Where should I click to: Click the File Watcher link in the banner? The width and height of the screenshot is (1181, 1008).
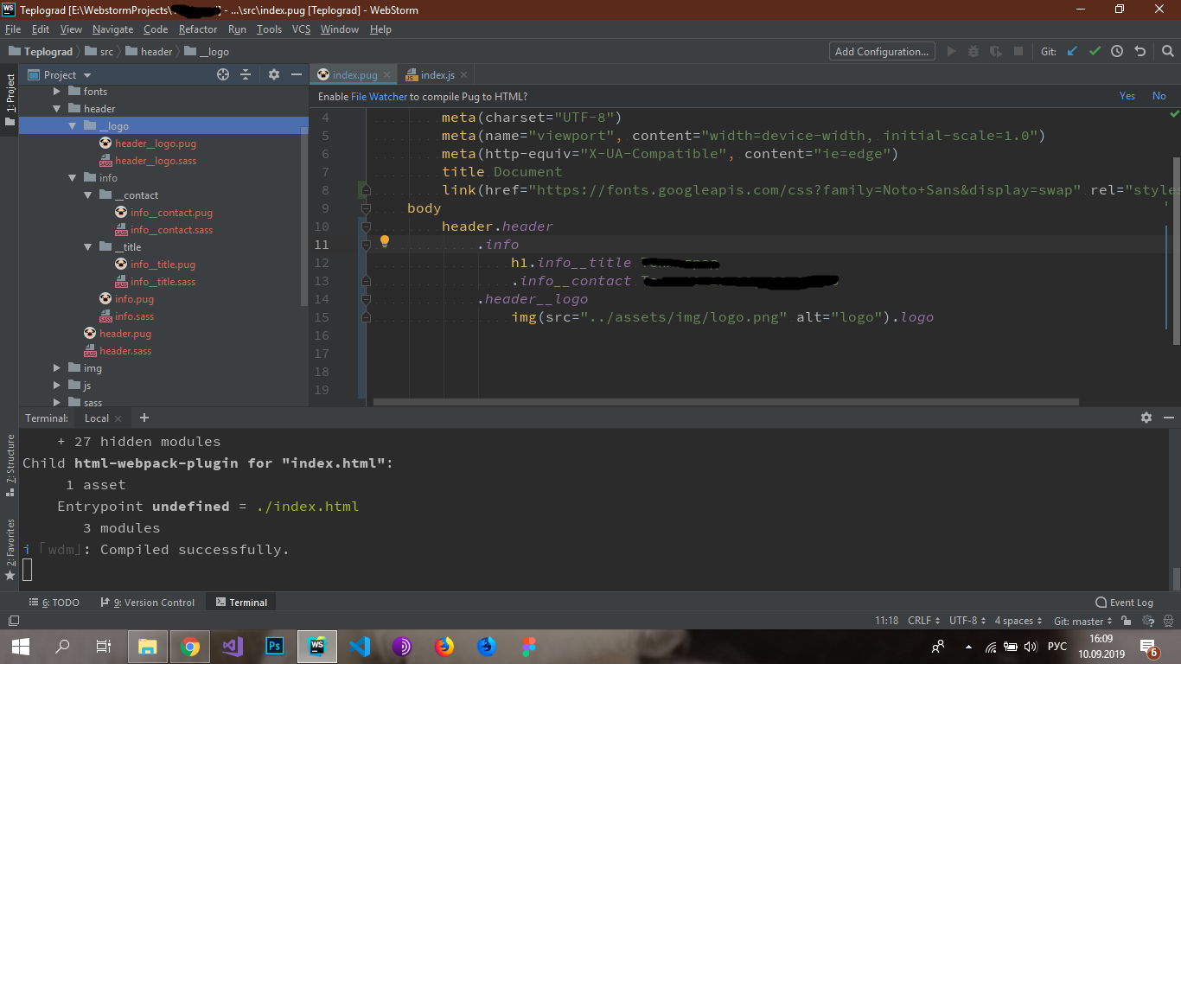tap(379, 96)
